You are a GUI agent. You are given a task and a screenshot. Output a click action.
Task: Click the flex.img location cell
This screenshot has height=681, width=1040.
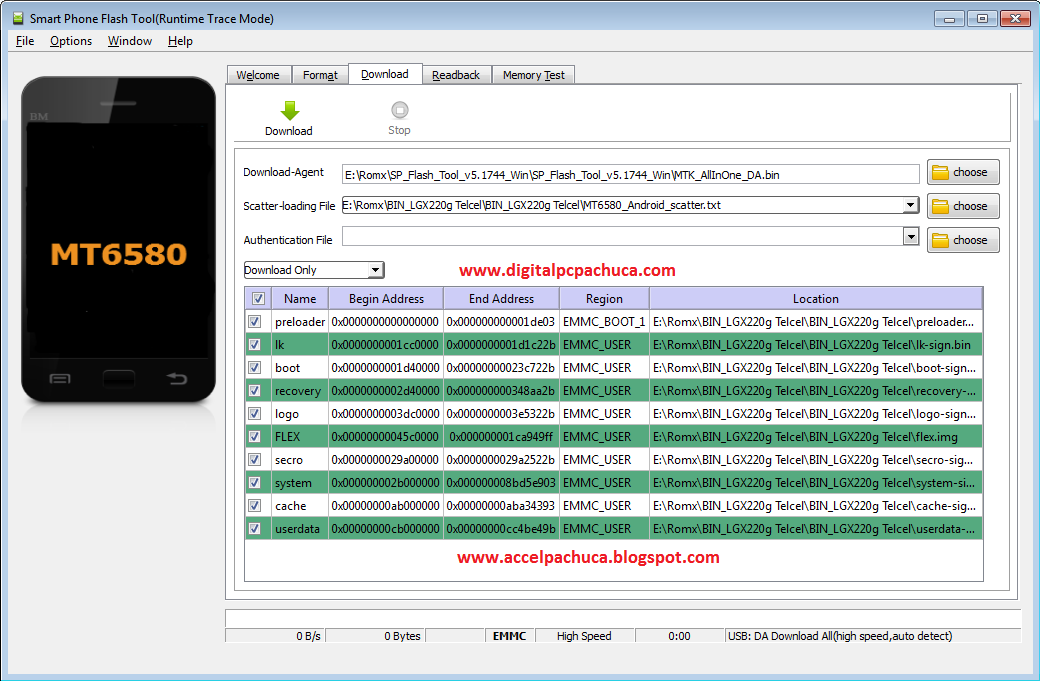click(x=816, y=436)
